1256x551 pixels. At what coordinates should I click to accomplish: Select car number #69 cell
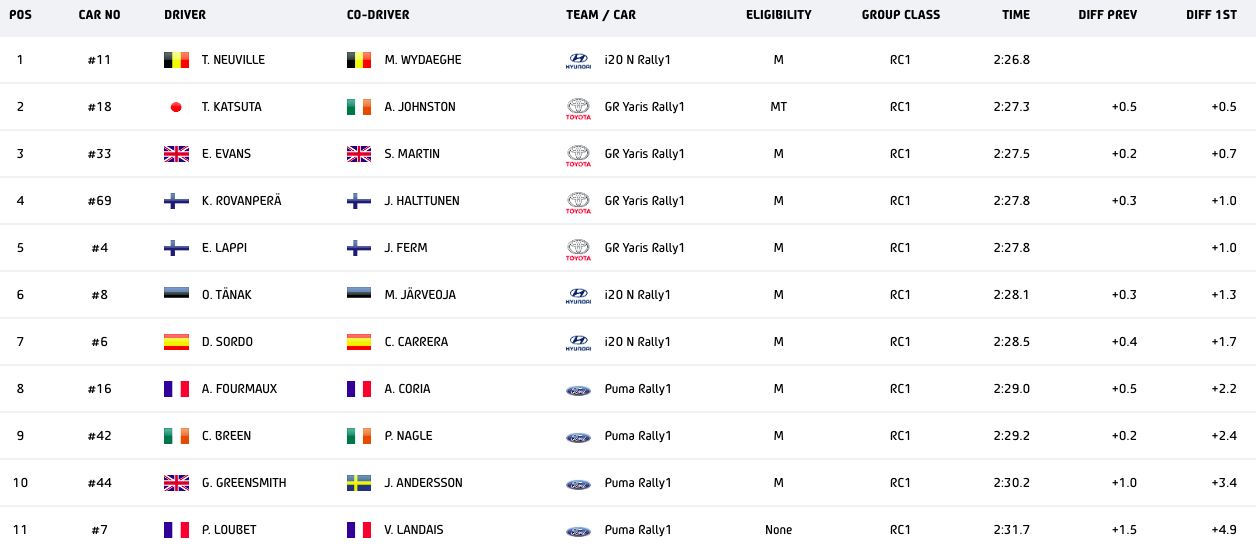[99, 201]
